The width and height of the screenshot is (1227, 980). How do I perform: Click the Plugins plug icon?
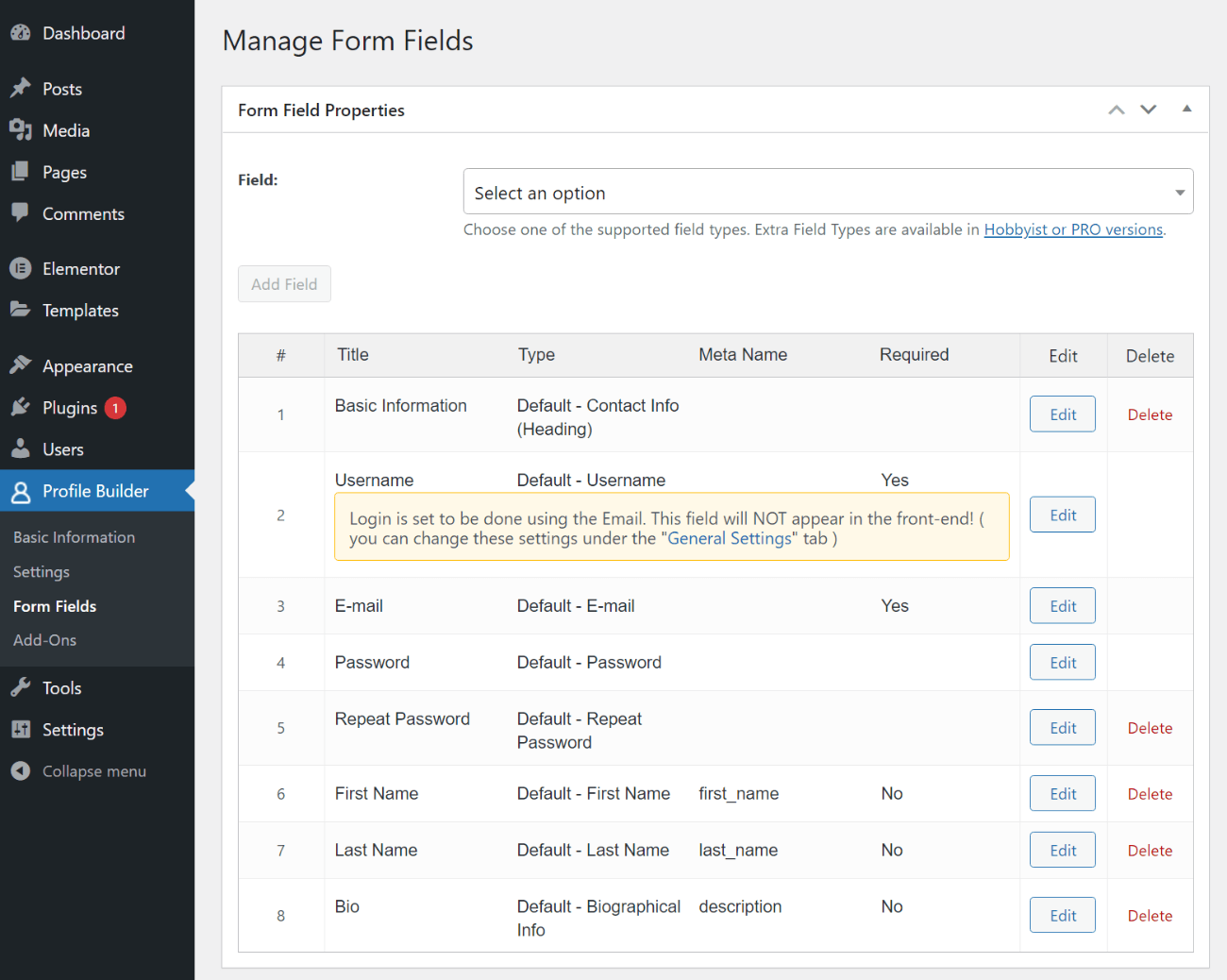[x=21, y=408]
